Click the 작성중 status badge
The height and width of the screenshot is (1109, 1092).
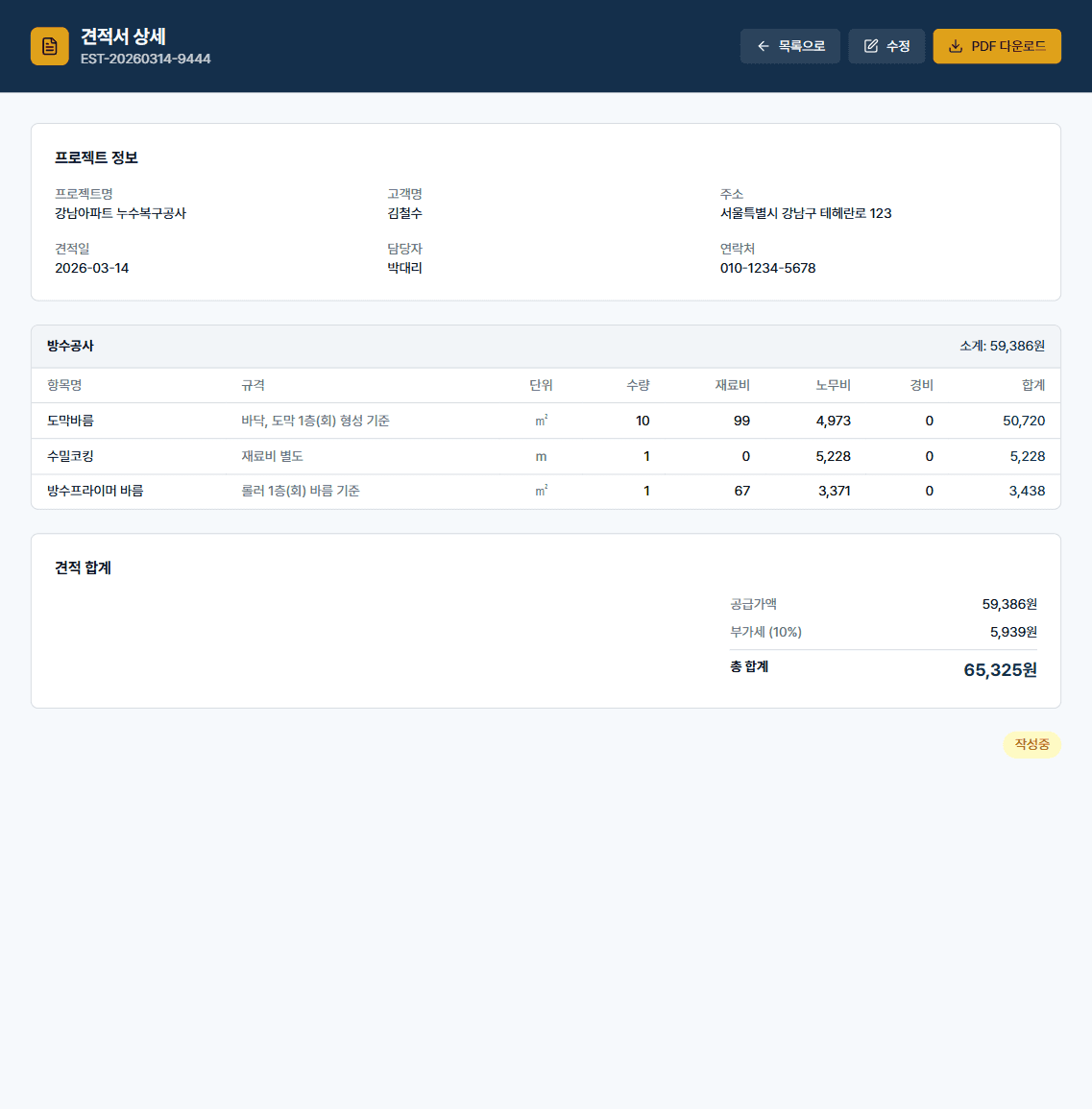(1031, 744)
